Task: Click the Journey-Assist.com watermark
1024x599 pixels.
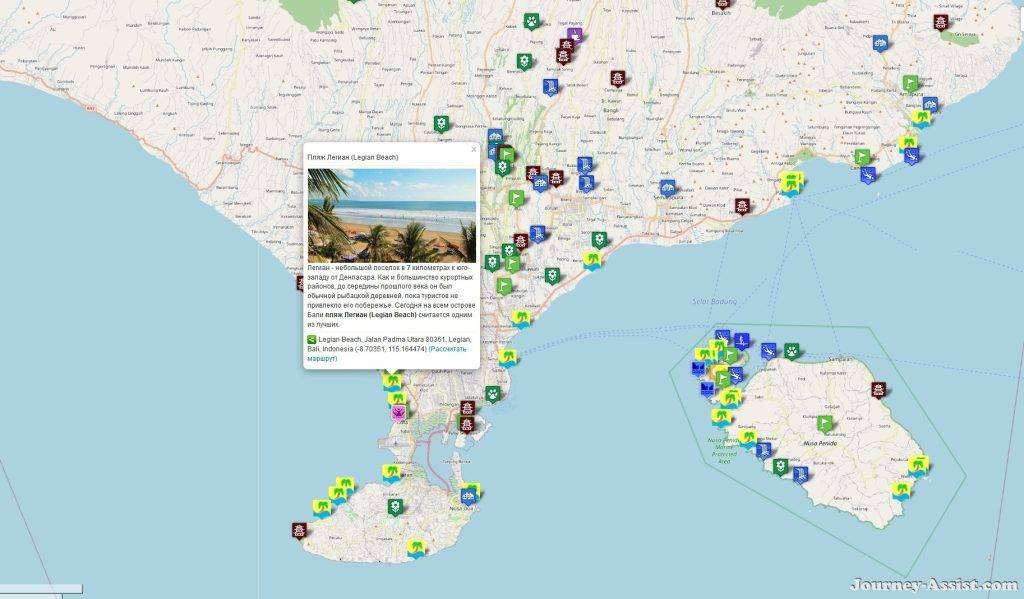Action: 934,585
